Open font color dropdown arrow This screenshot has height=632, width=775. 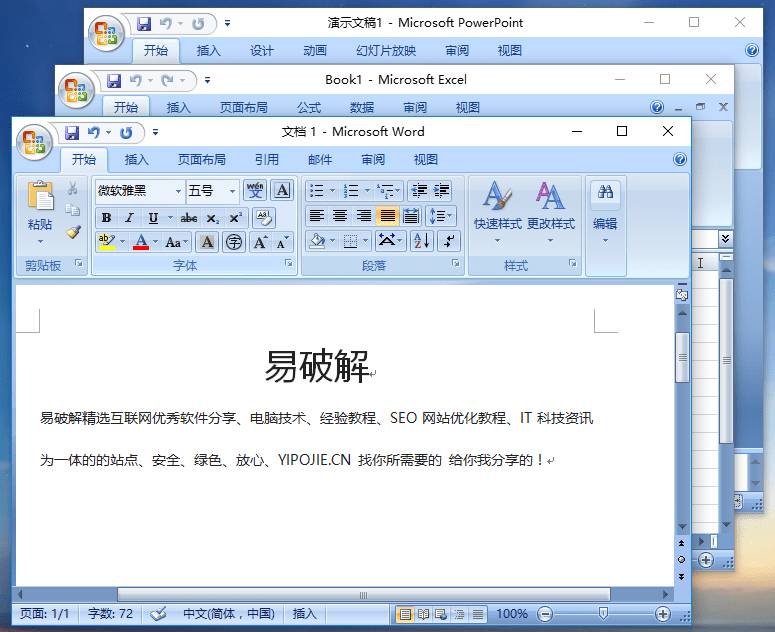click(156, 242)
